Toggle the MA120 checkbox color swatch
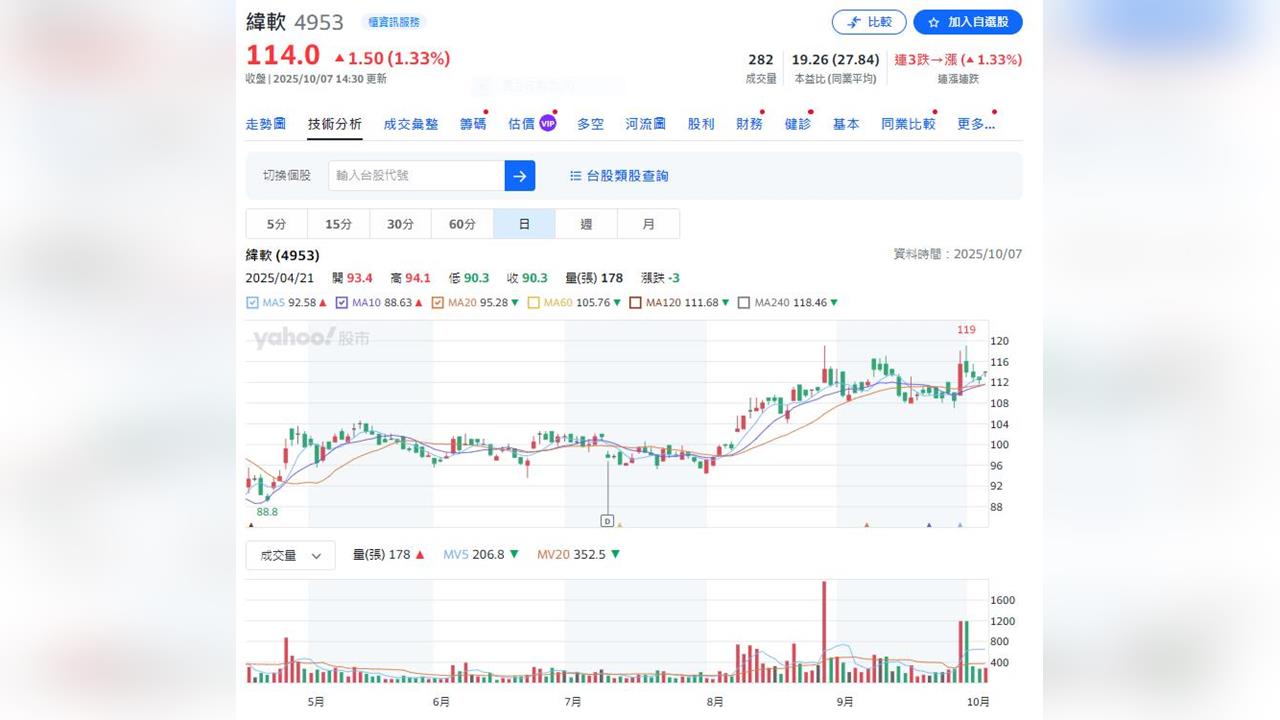 (x=635, y=303)
